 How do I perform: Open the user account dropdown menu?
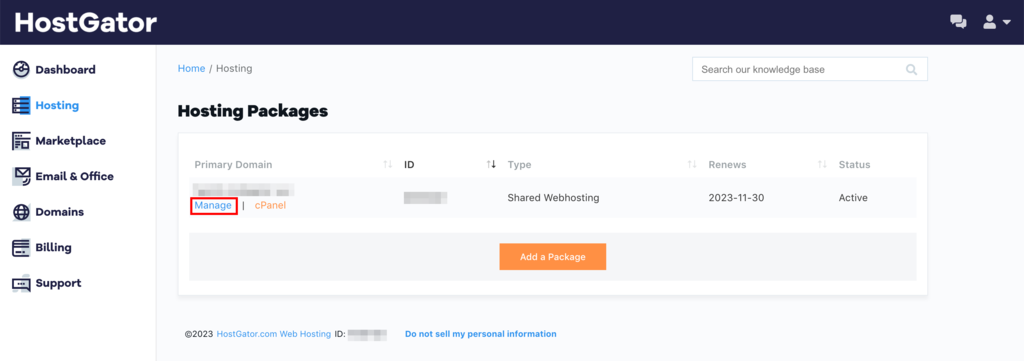(x=997, y=22)
